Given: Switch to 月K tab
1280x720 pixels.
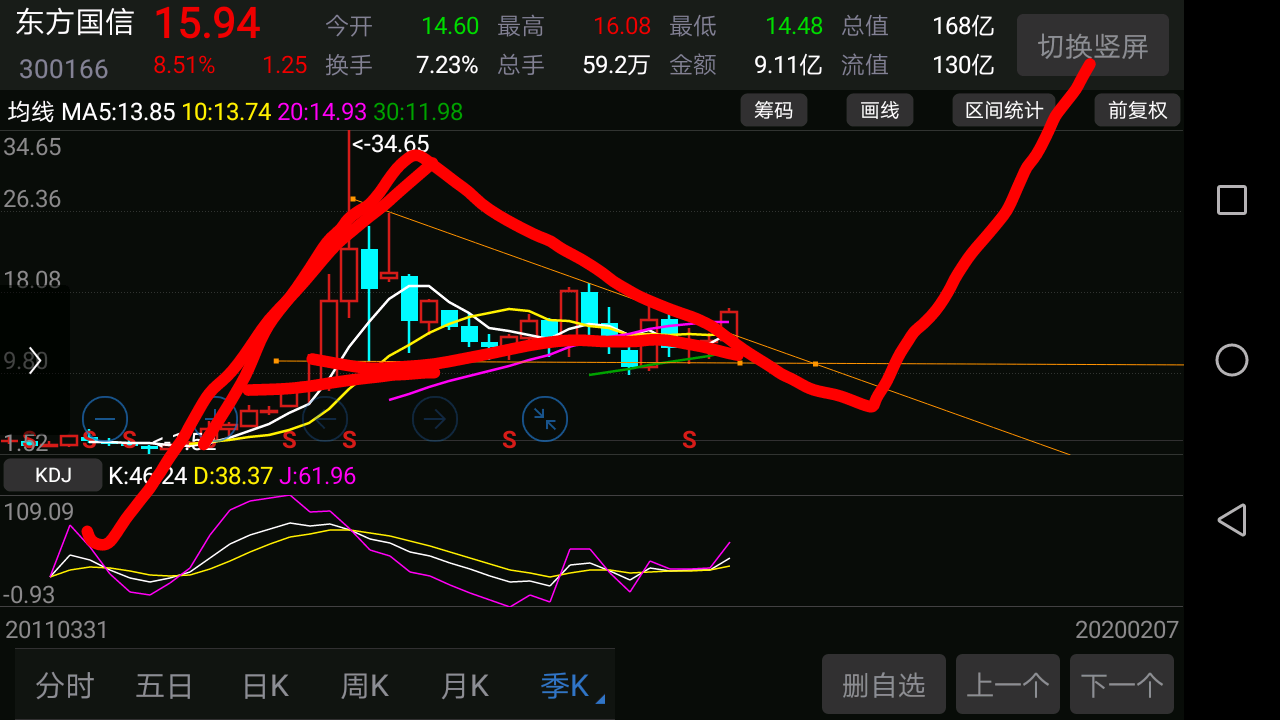Looking at the screenshot, I should [465, 686].
